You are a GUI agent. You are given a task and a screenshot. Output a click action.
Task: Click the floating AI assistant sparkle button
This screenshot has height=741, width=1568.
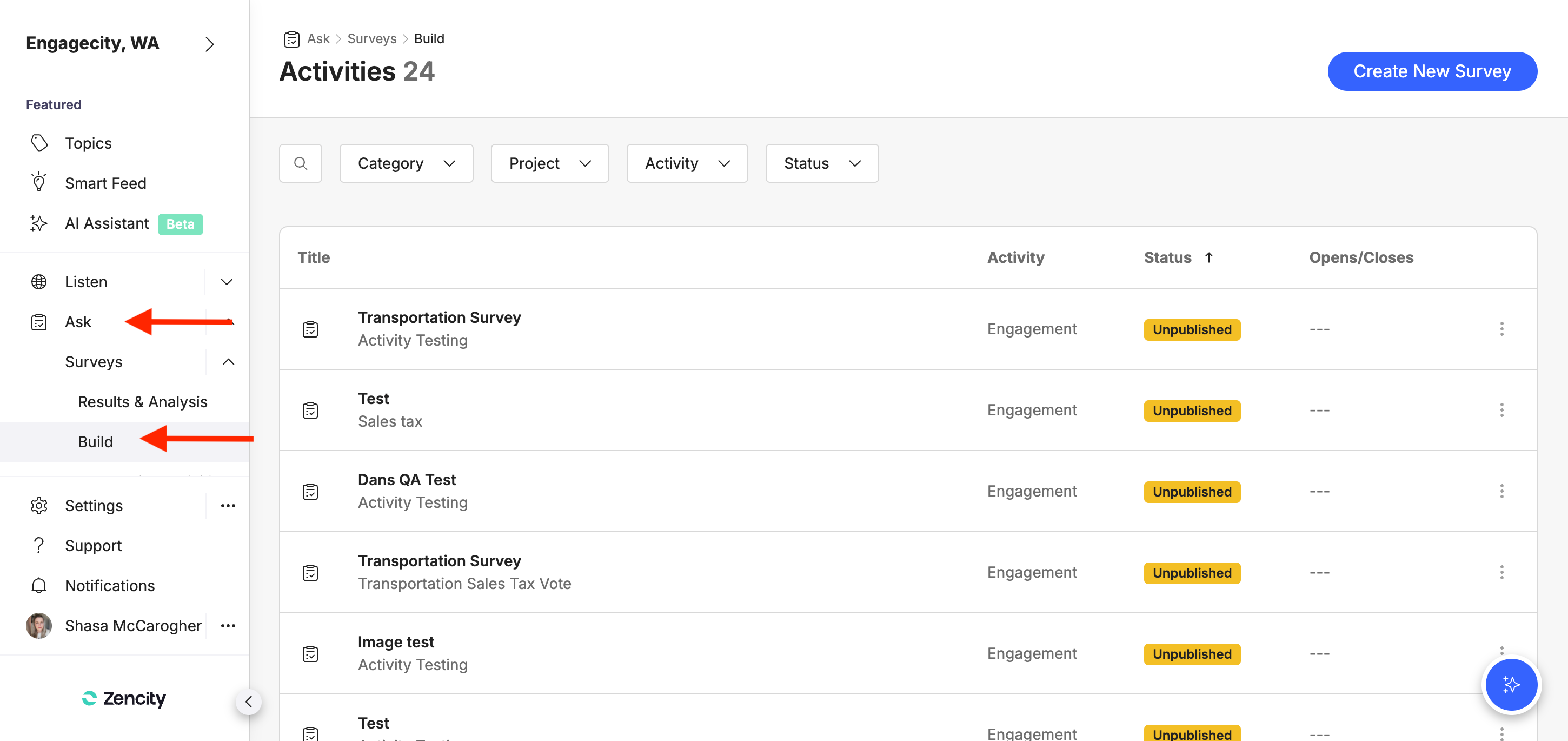[x=1511, y=684]
